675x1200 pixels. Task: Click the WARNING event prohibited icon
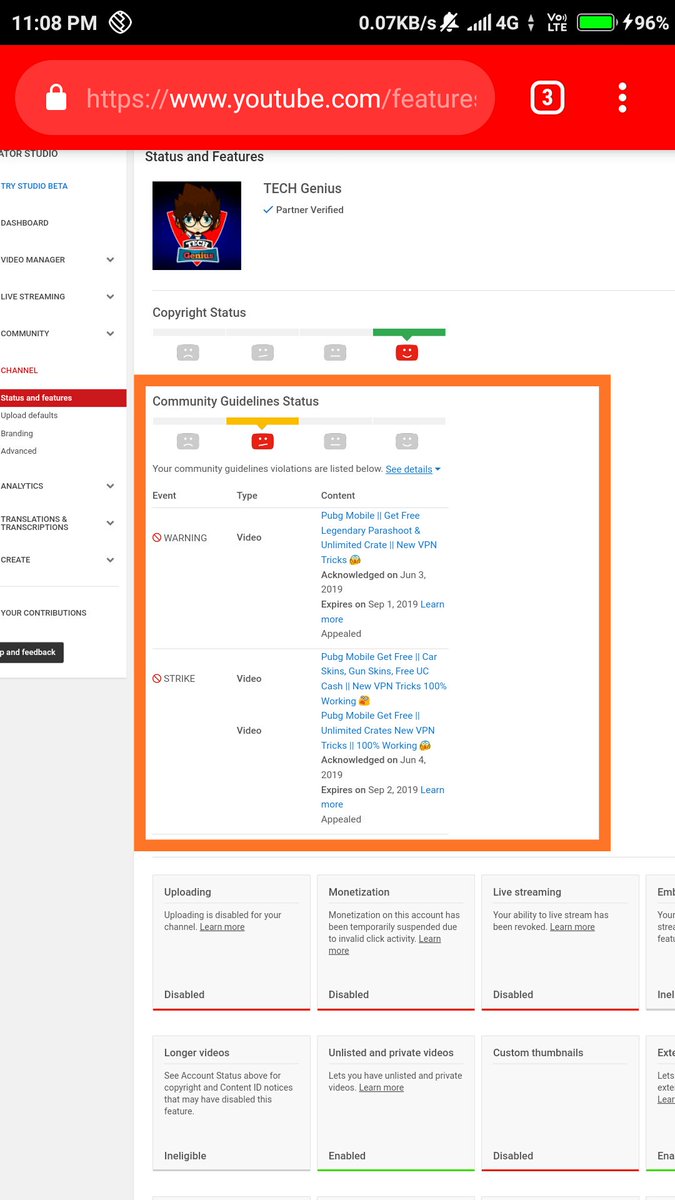pos(157,538)
